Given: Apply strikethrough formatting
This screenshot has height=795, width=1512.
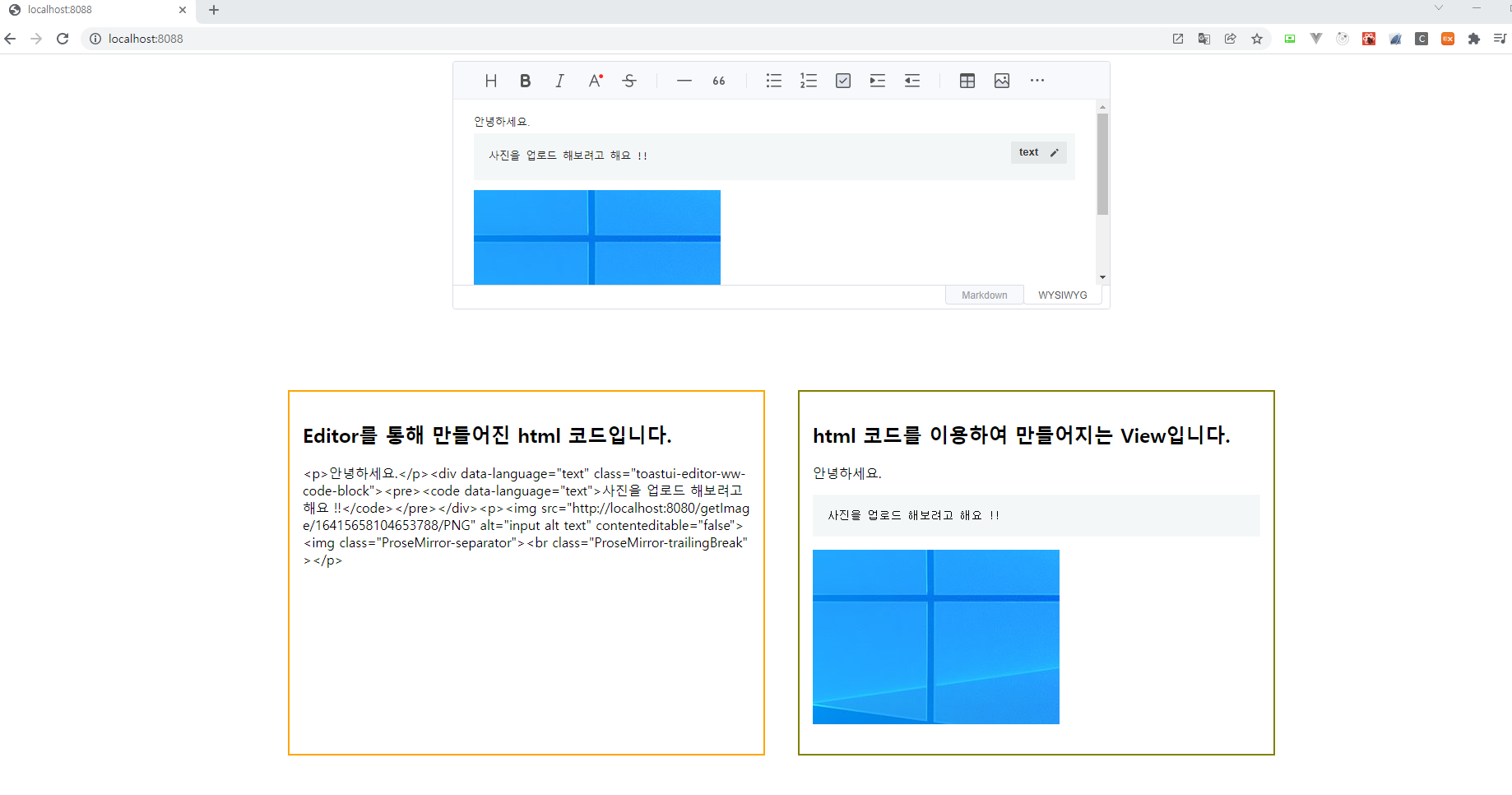Looking at the screenshot, I should coord(629,81).
